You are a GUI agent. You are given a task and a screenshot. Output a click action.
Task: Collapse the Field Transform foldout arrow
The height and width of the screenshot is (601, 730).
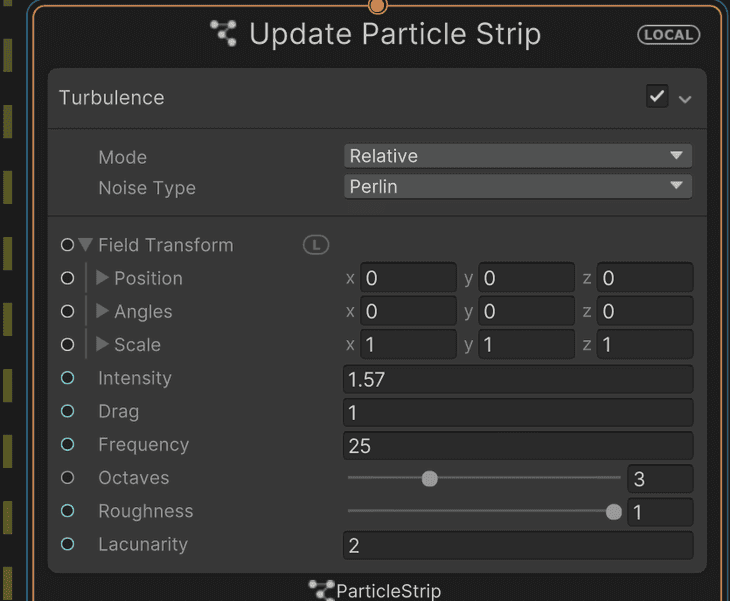85,245
